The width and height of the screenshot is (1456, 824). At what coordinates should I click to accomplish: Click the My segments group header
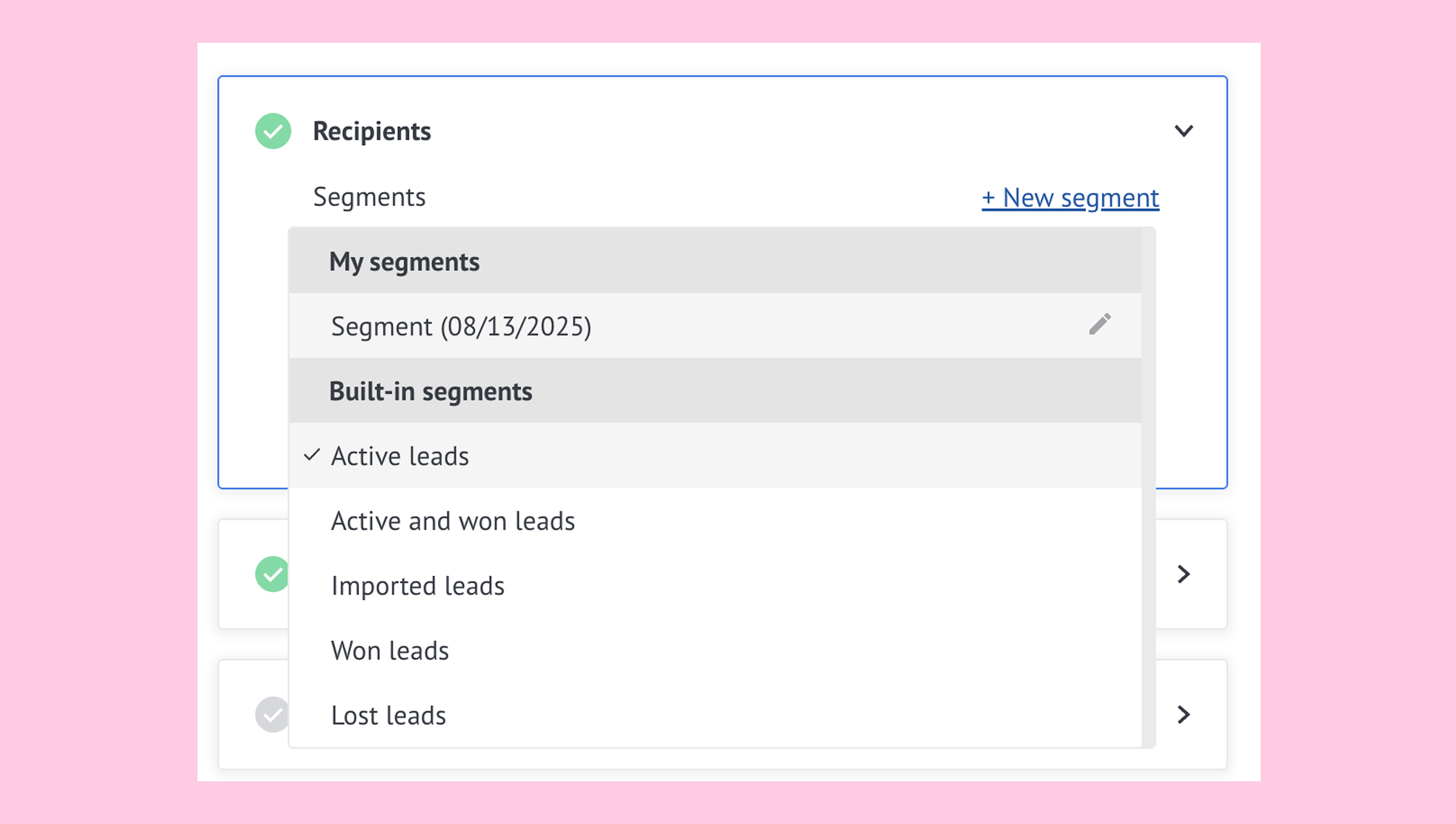tap(404, 262)
